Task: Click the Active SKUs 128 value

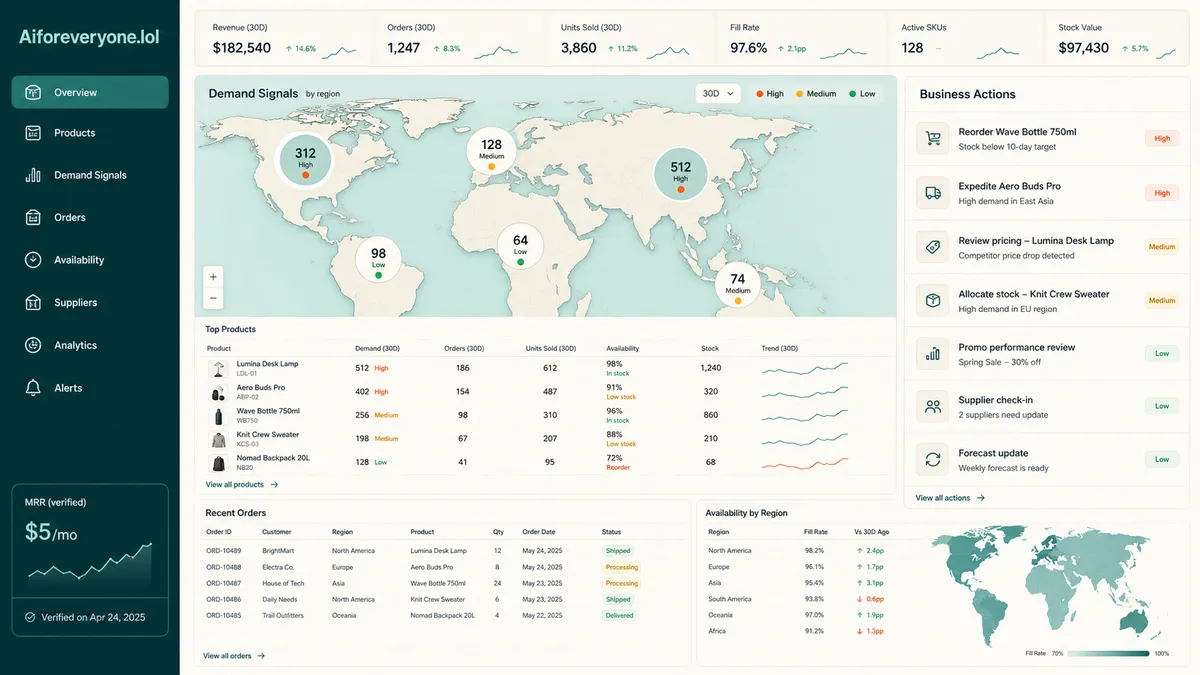Action: coord(912,48)
